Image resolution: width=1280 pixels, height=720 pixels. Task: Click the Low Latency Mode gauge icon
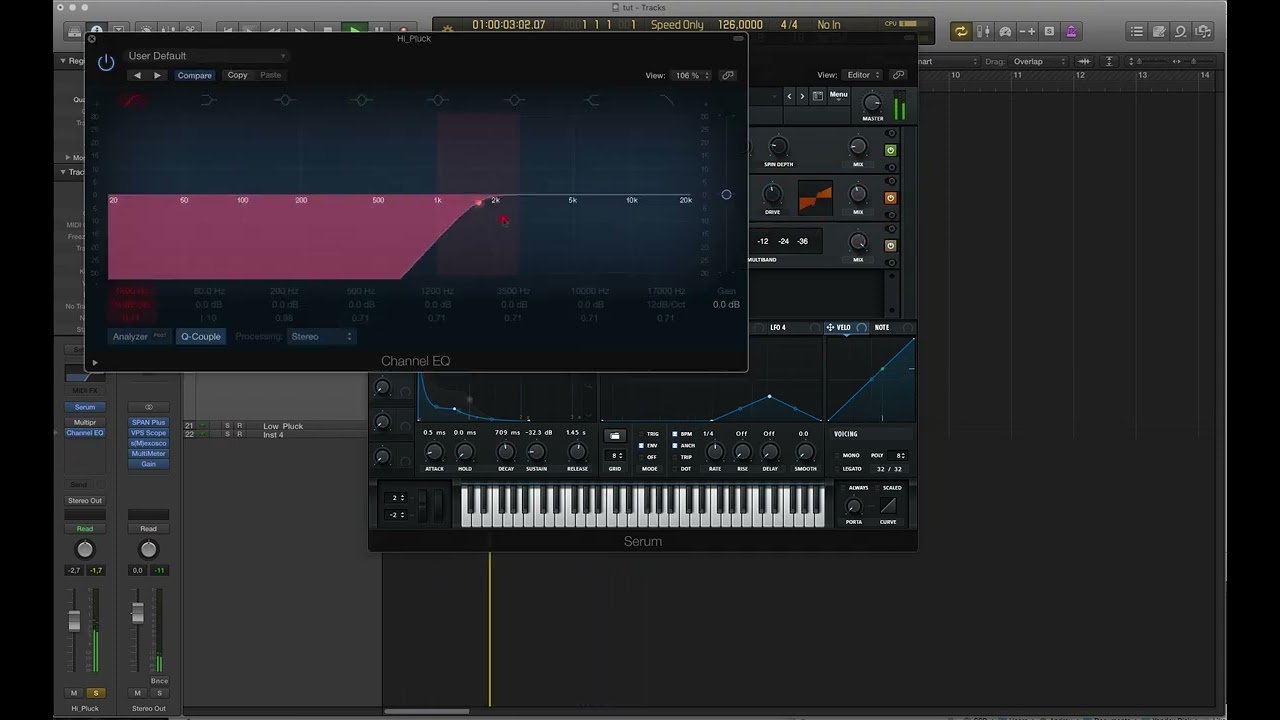[1005, 31]
